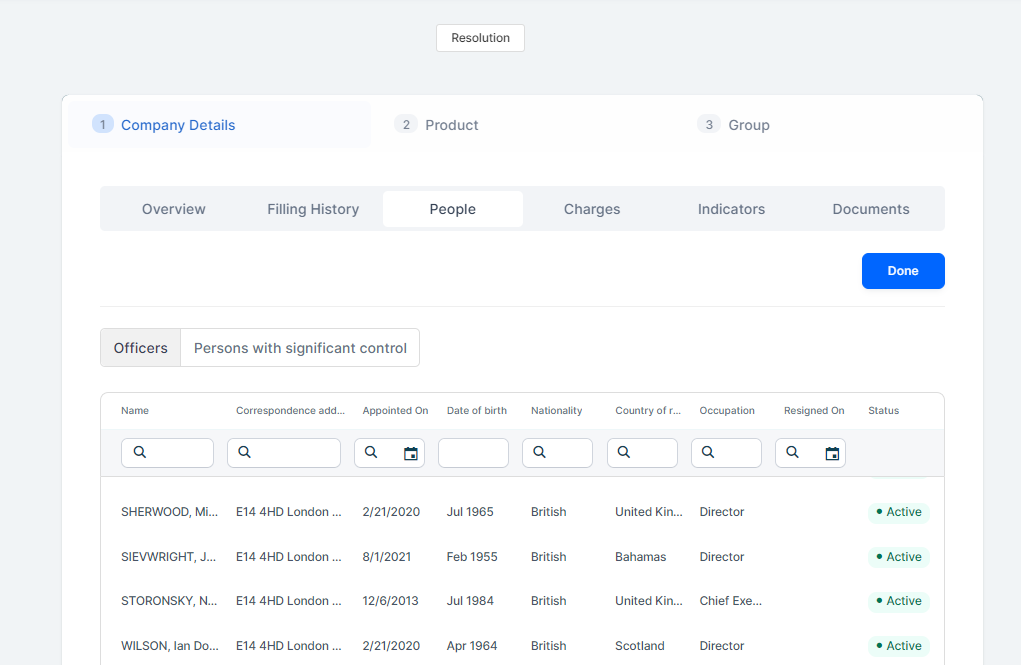Screen dimensions: 1021x665
Task: Open calendar picker in Resigned On filter
Action: point(832,453)
